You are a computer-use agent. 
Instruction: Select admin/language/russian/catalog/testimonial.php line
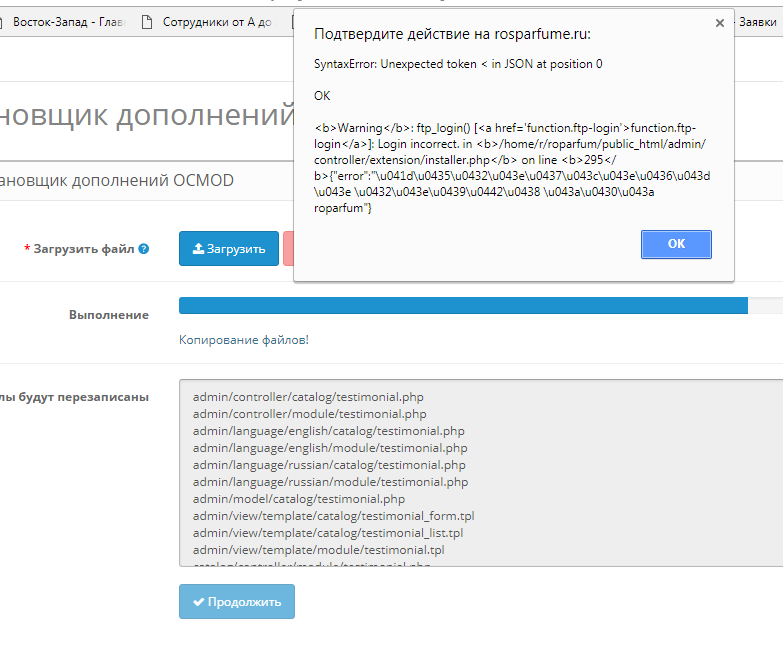(x=329, y=465)
